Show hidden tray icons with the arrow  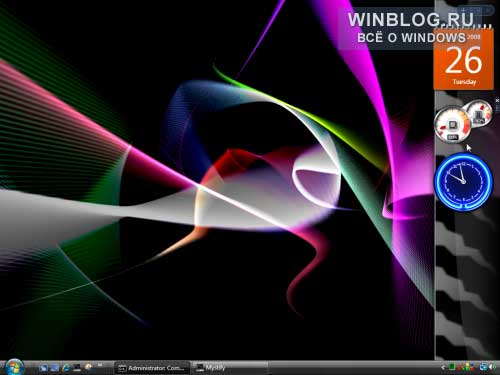(443, 367)
